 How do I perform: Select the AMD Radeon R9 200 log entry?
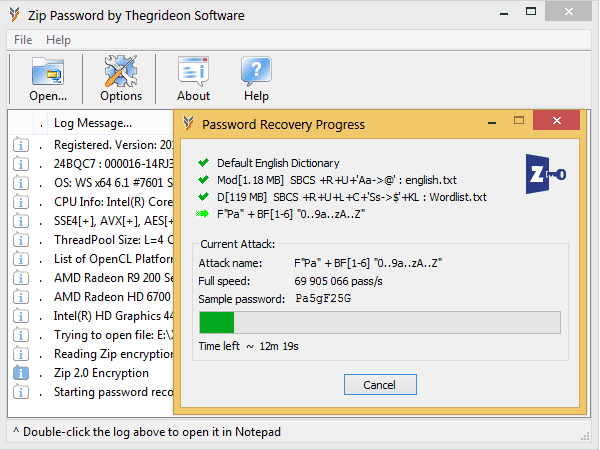pos(113,278)
